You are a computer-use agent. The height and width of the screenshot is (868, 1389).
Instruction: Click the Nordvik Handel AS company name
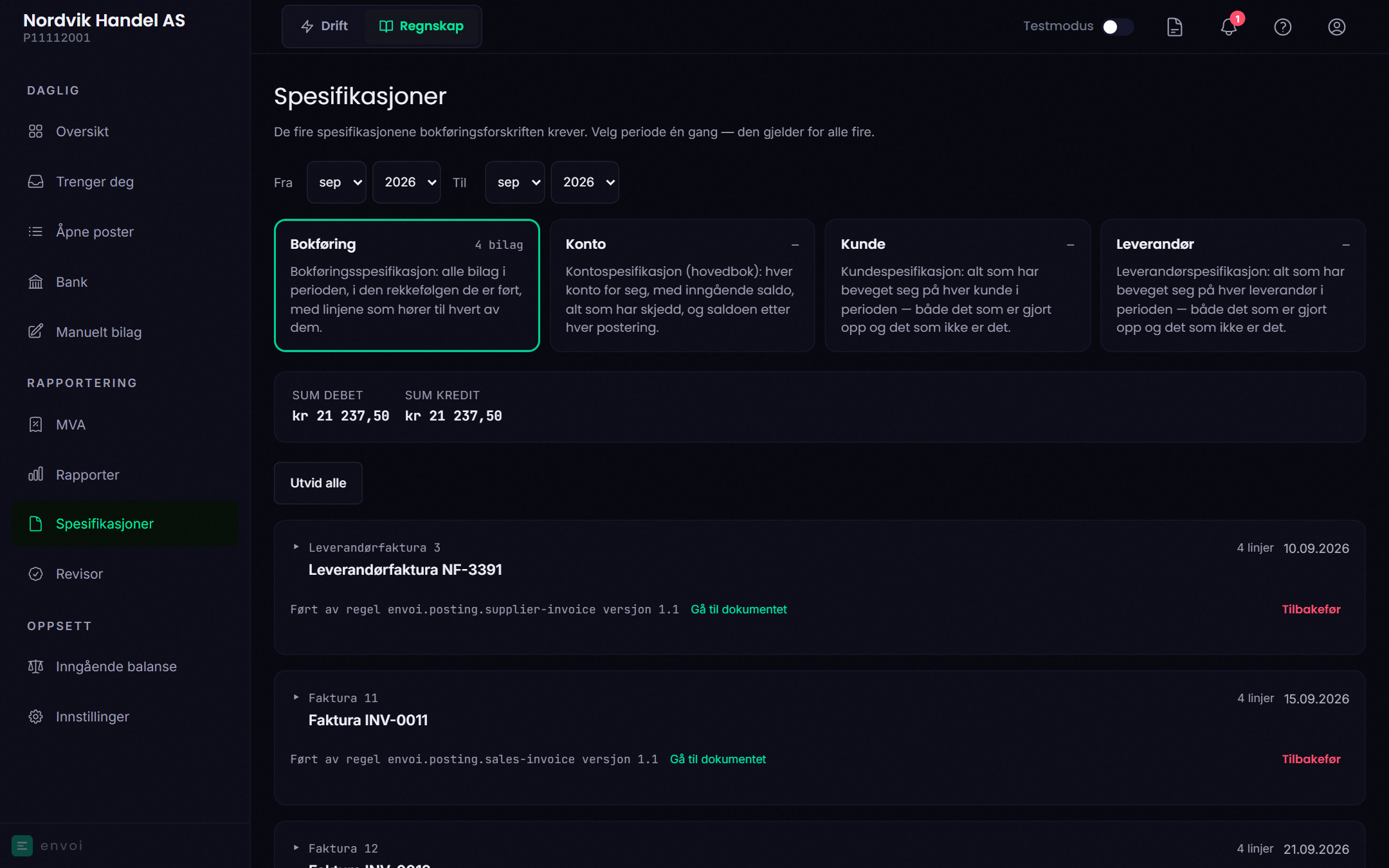(x=104, y=20)
